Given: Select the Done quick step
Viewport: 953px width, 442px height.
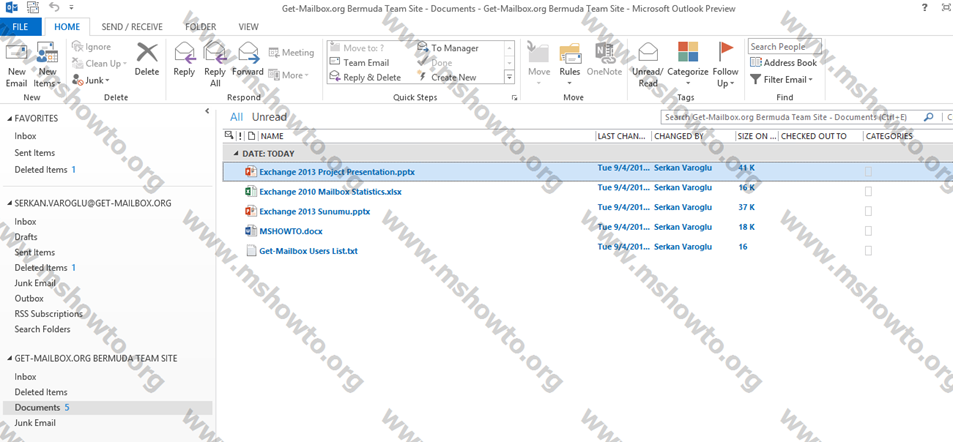Looking at the screenshot, I should [x=435, y=63].
